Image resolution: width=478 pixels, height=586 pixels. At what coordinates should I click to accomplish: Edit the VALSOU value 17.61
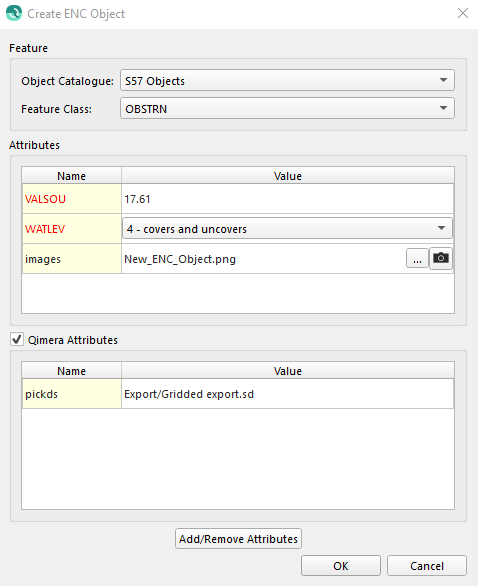click(287, 199)
